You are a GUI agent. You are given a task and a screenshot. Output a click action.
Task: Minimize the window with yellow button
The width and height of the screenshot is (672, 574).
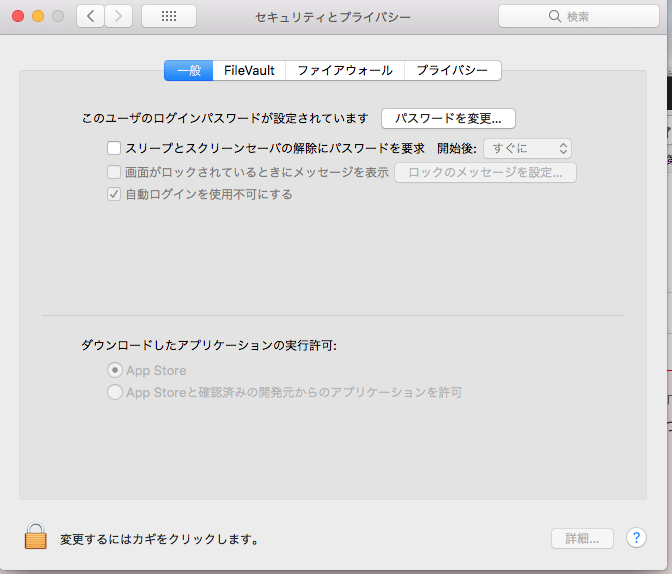[x=38, y=16]
